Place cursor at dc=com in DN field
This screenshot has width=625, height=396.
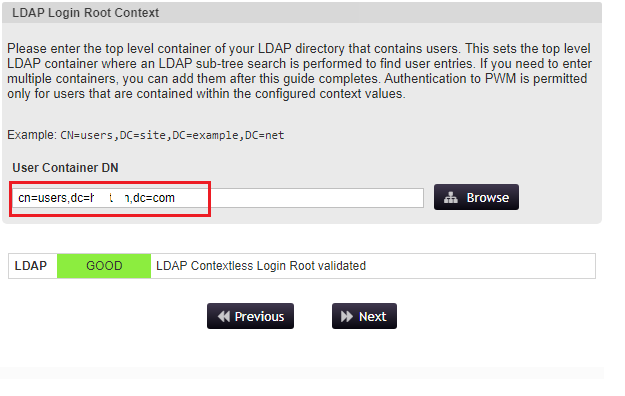154,198
